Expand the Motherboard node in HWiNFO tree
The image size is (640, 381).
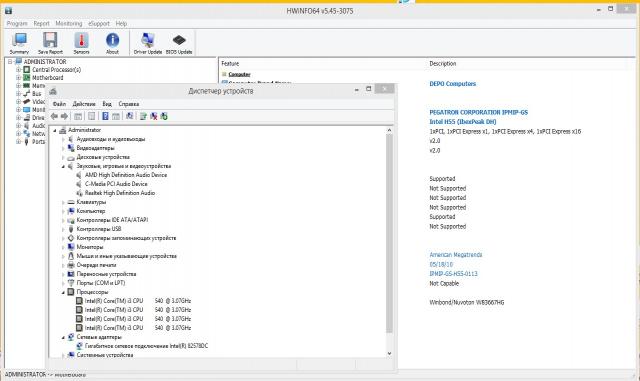(18, 78)
